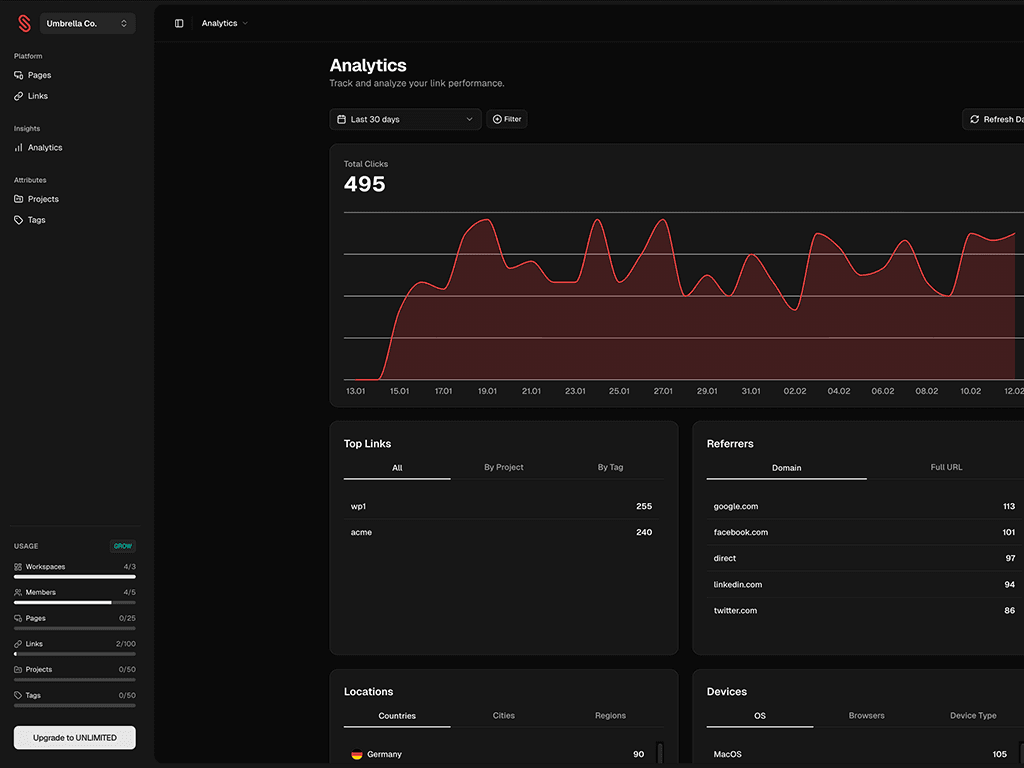The width and height of the screenshot is (1024, 768).
Task: Select the Pages icon in the sidebar
Action: click(17, 75)
